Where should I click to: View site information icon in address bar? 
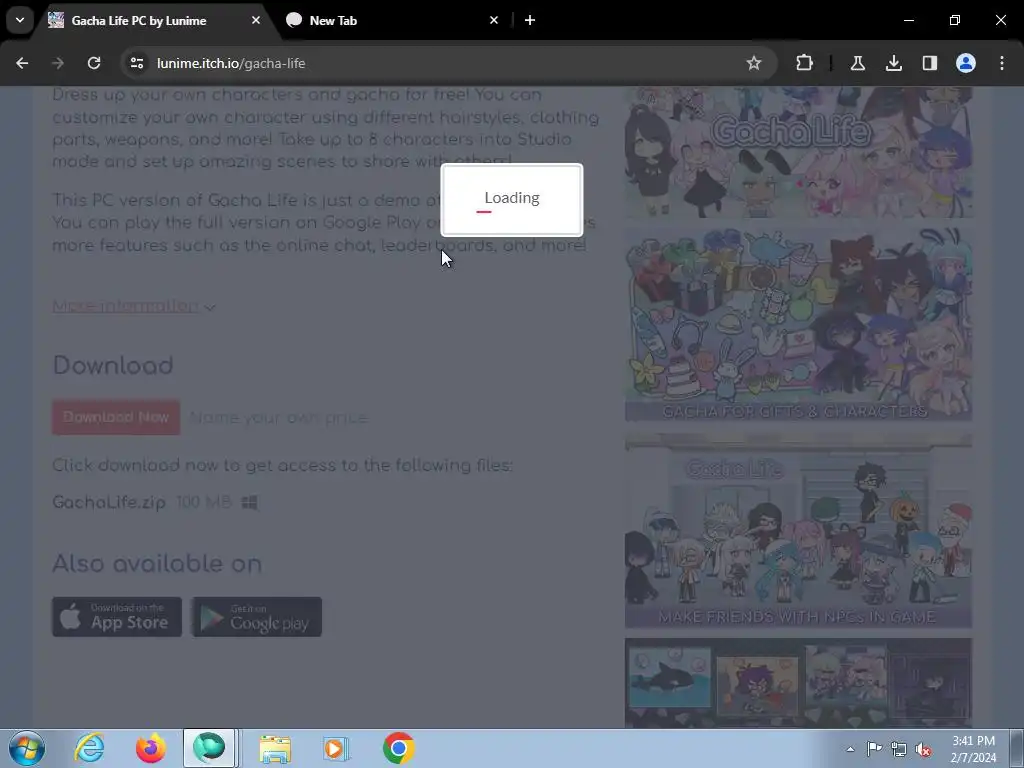137,63
